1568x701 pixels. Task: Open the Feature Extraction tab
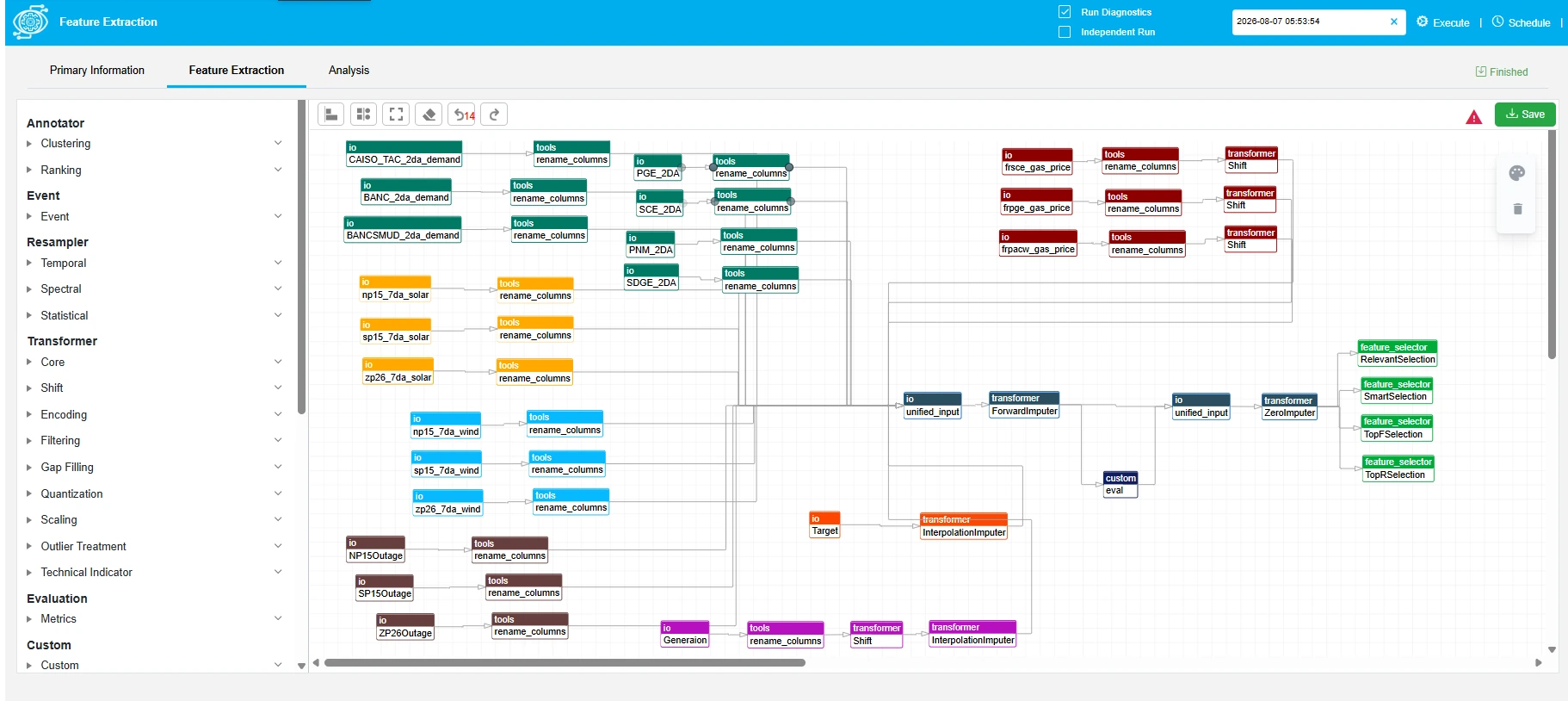pos(237,71)
